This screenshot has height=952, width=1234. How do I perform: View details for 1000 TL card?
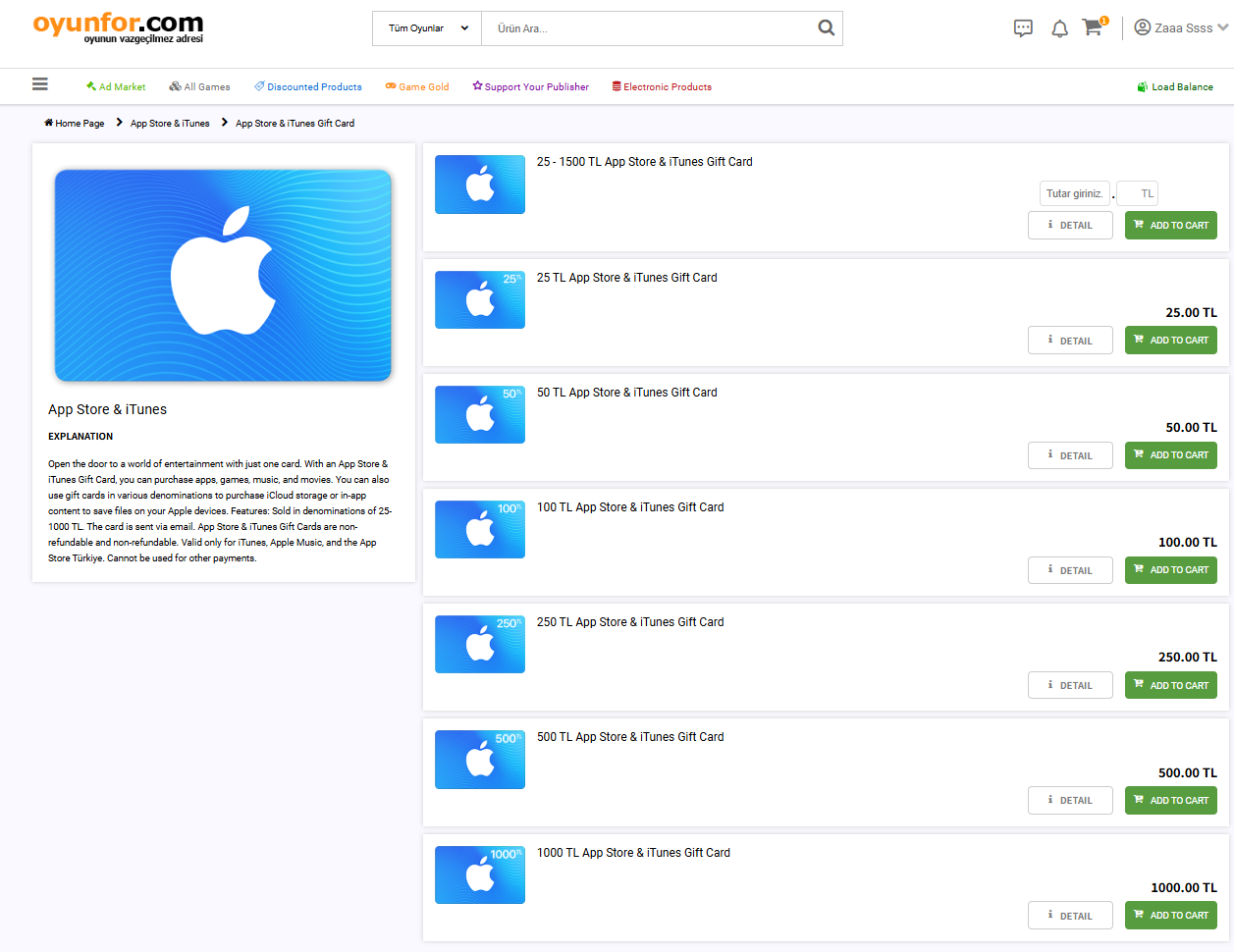[1070, 915]
